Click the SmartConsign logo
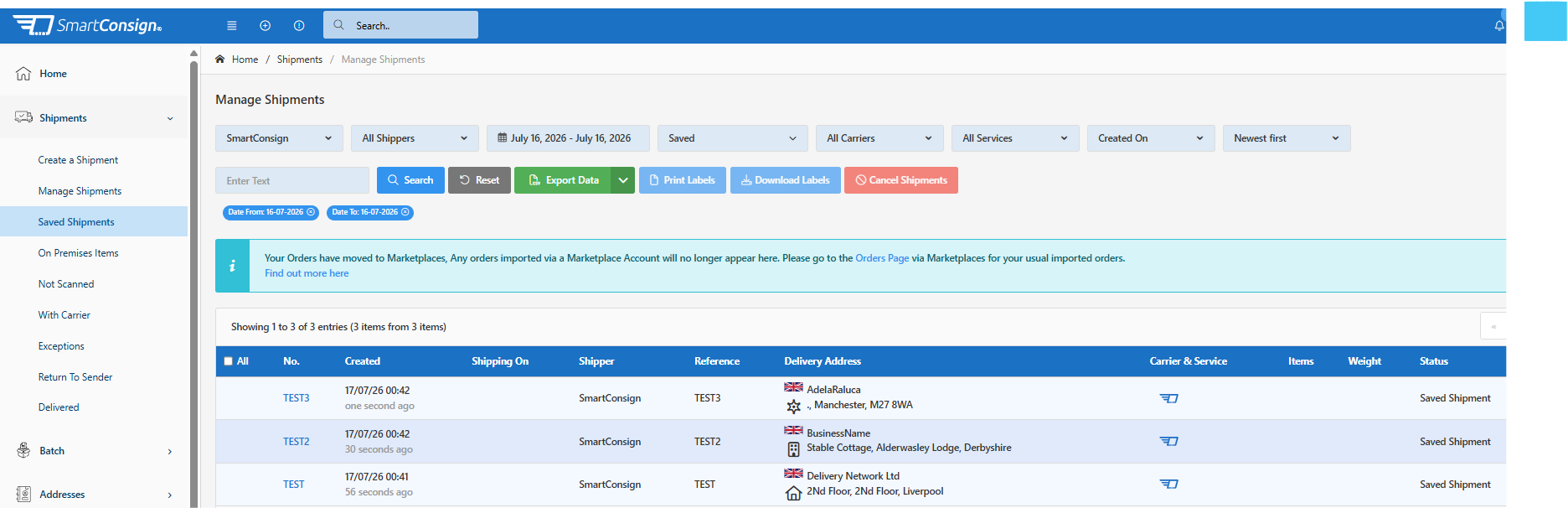The image size is (1568, 508). 87,25
